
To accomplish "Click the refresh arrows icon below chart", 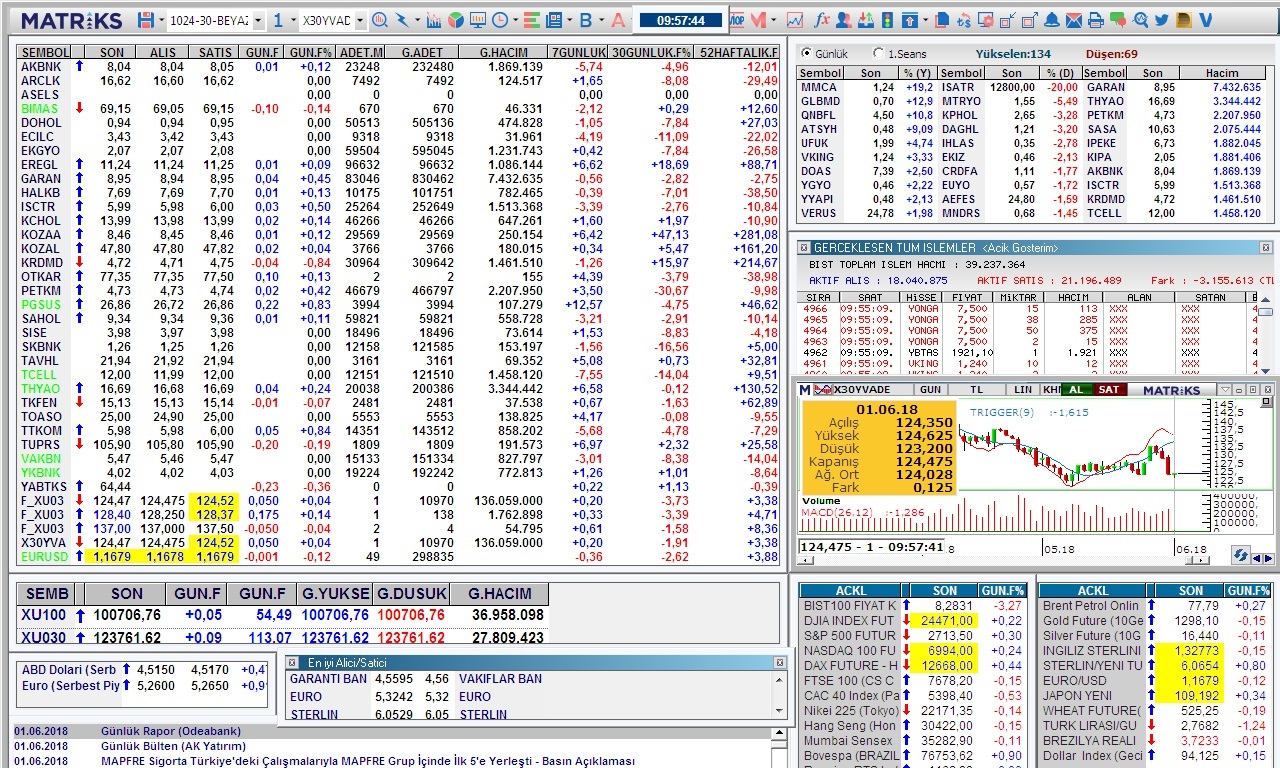I will [x=1241, y=555].
